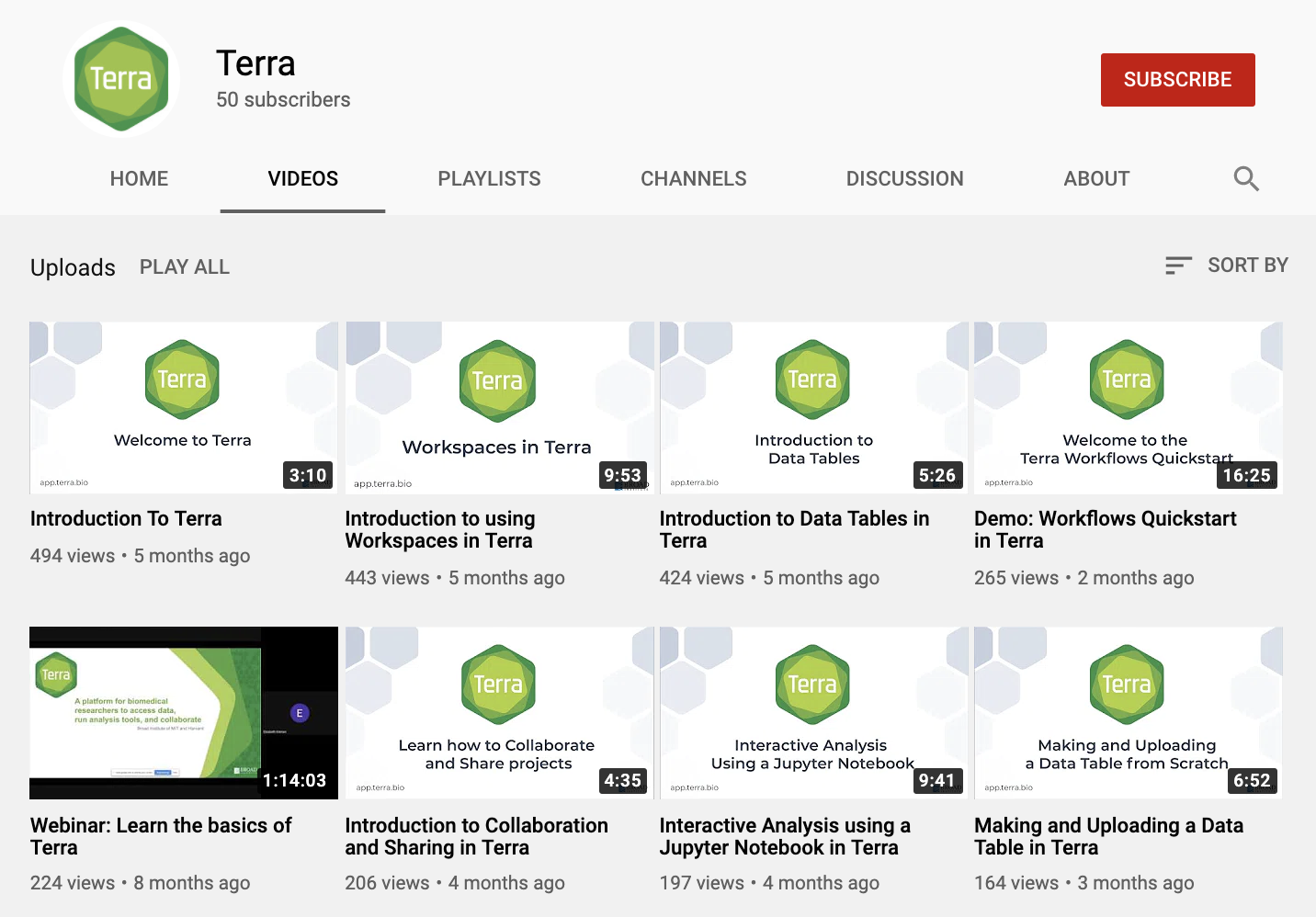Image resolution: width=1316 pixels, height=917 pixels.
Task: Open the Channels tab
Action: point(694,178)
